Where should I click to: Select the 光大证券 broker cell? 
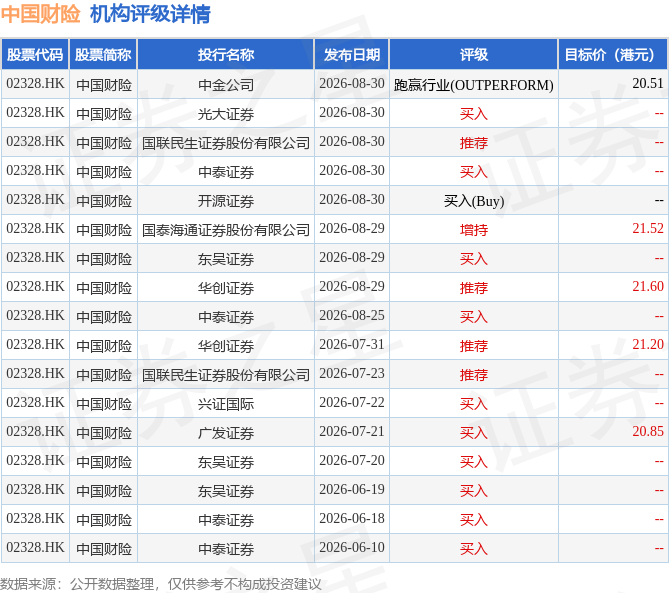[226, 113]
